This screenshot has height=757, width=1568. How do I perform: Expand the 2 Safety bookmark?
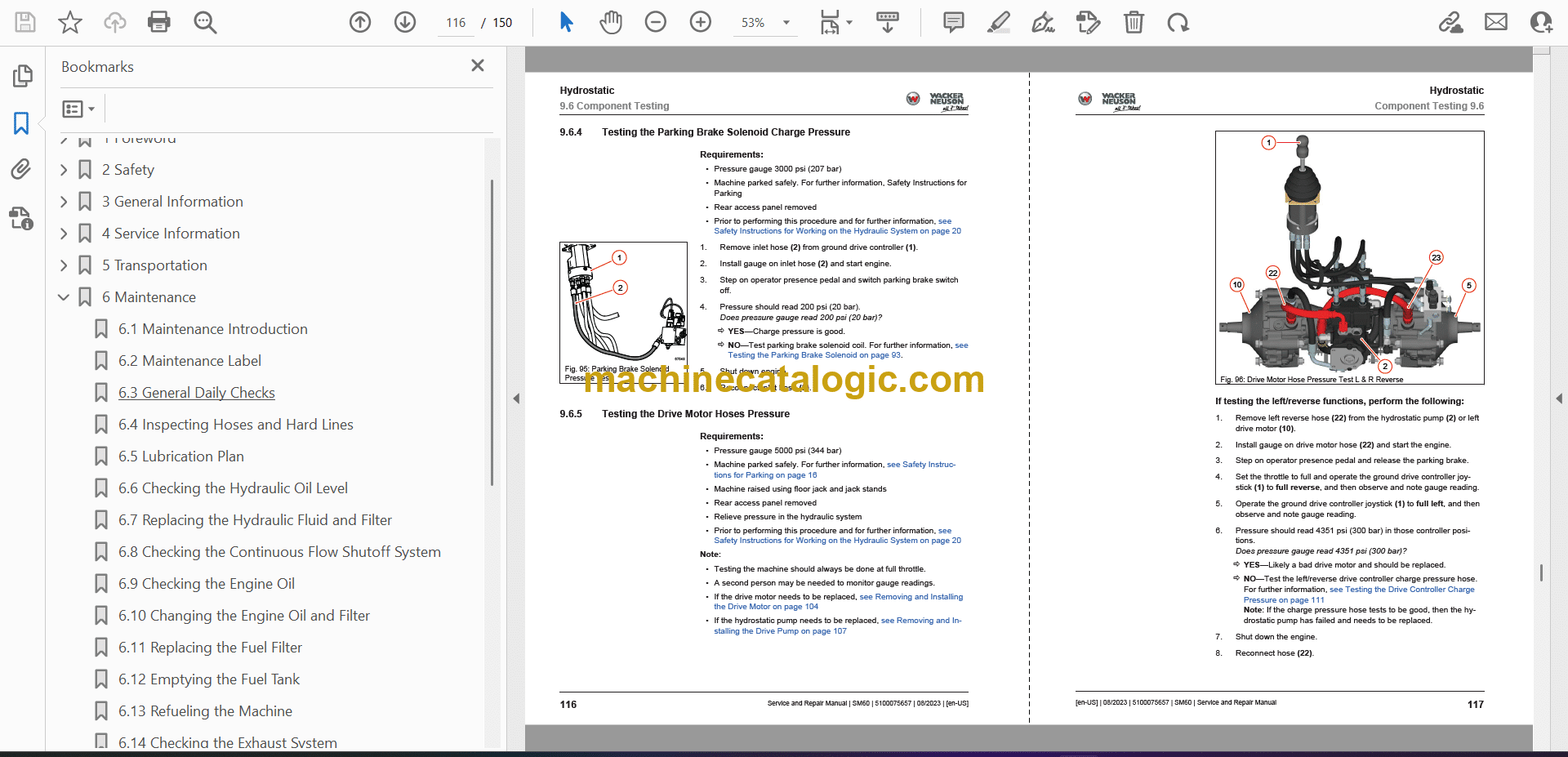64,170
